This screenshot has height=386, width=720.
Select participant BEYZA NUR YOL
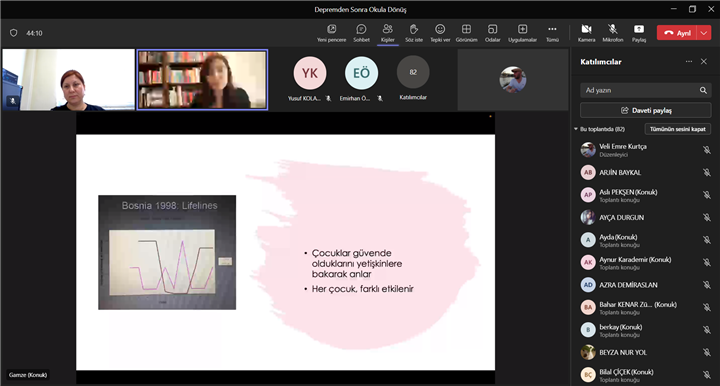coord(646,352)
